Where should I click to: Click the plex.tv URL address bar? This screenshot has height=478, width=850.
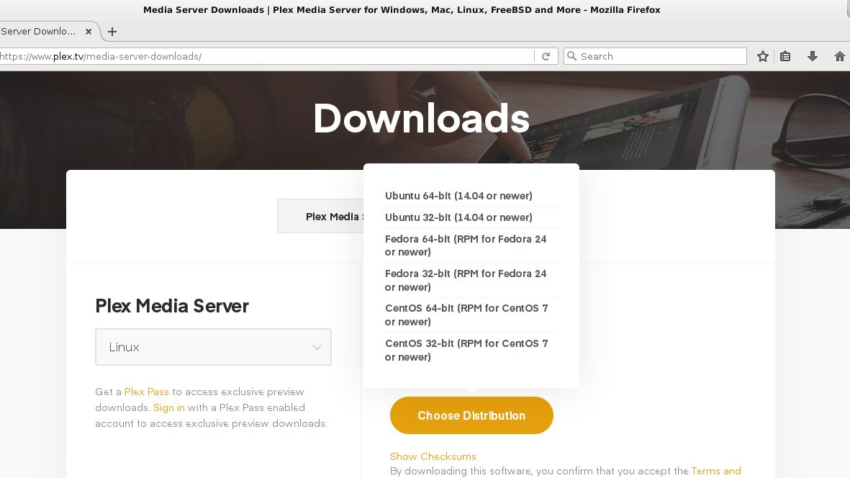tap(266, 56)
